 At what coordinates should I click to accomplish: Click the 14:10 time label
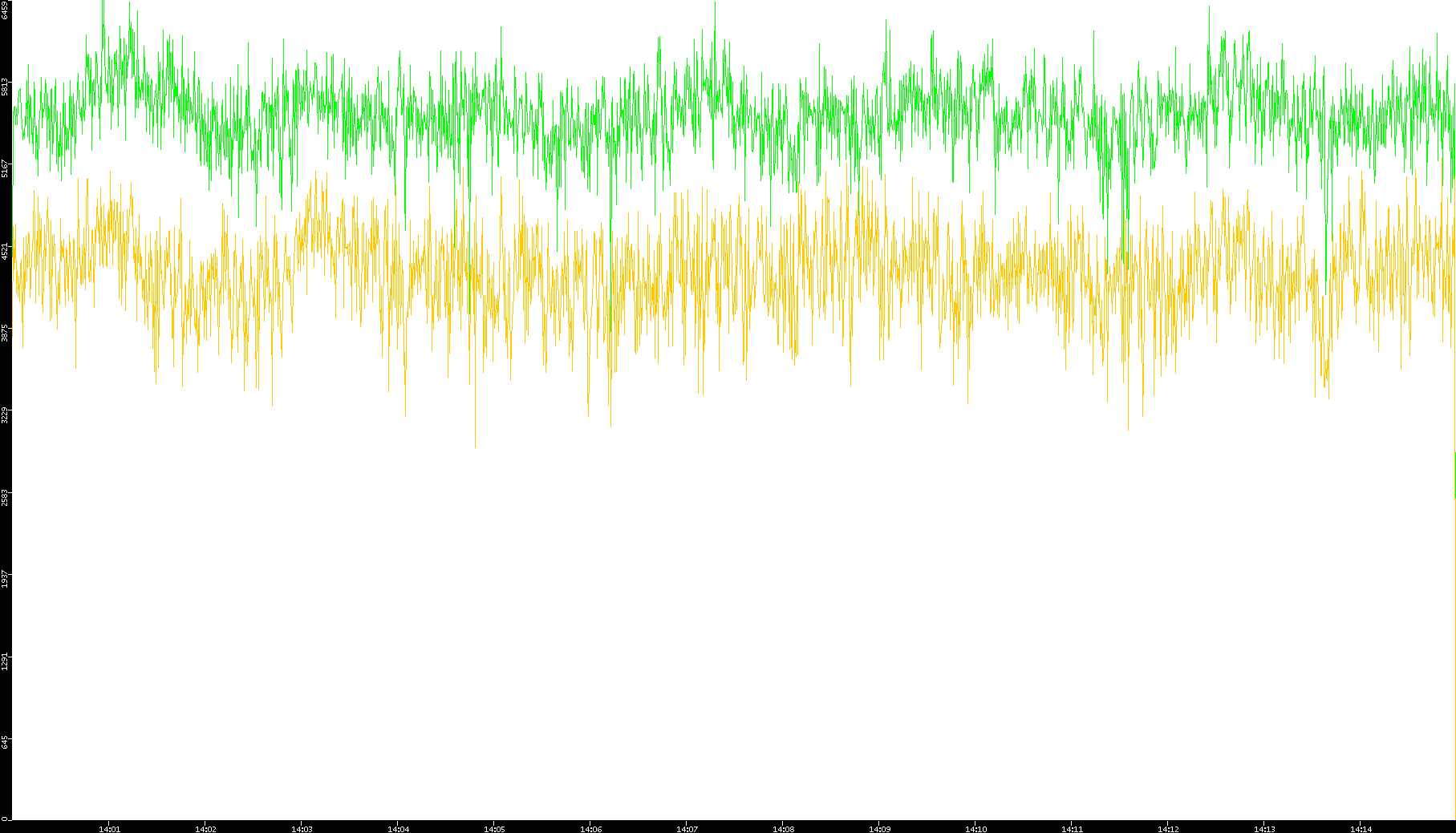pyautogui.click(x=976, y=829)
